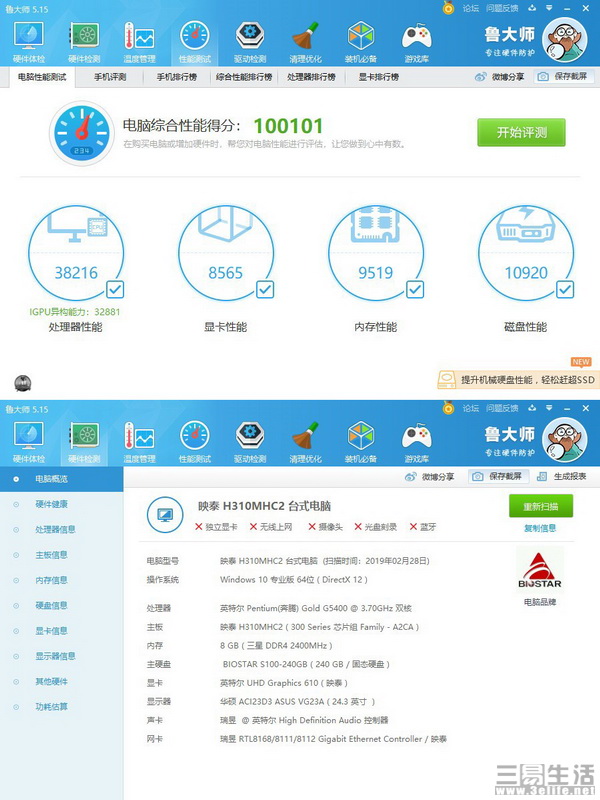600x800 pixels.
Task: Uncheck the 磁盘性能 test checkbox
Action: (x=565, y=289)
